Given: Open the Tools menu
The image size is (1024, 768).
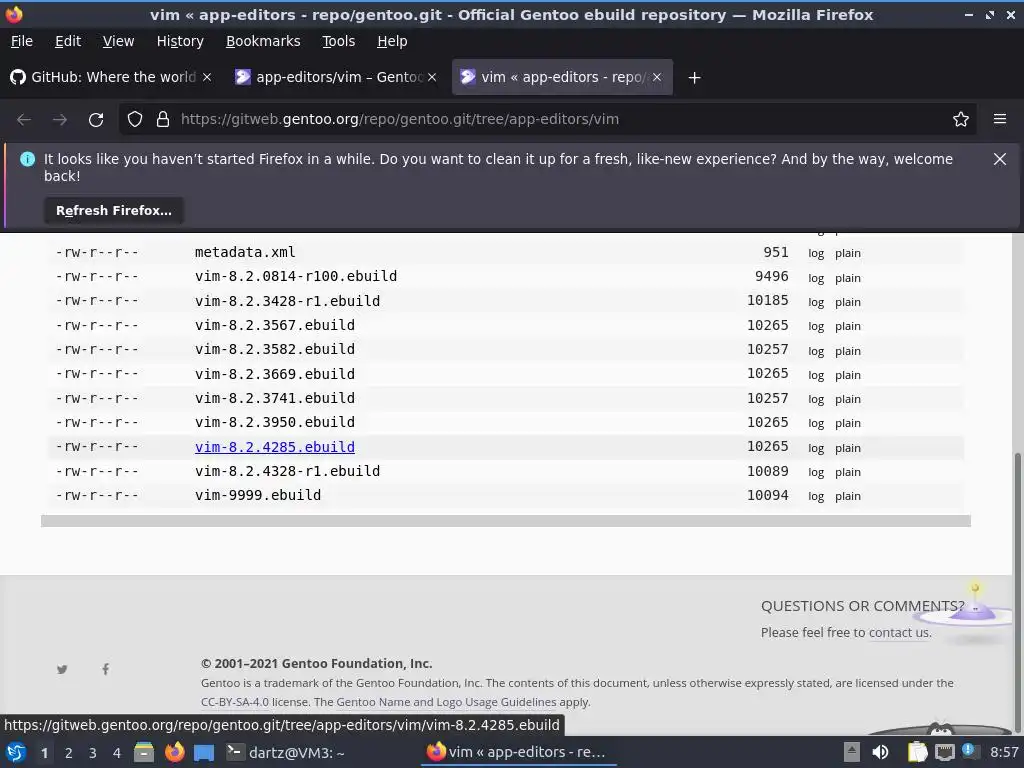Looking at the screenshot, I should [338, 41].
